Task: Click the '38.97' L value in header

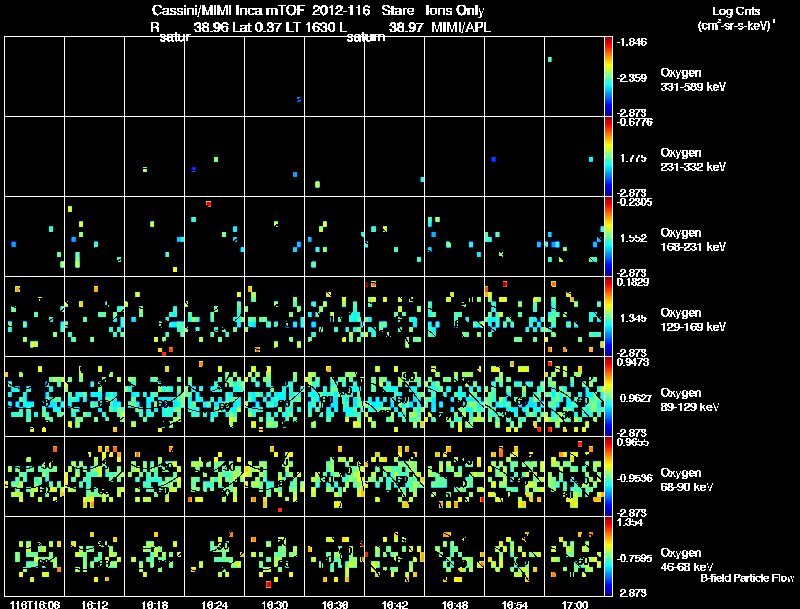Action: pyautogui.click(x=406, y=27)
